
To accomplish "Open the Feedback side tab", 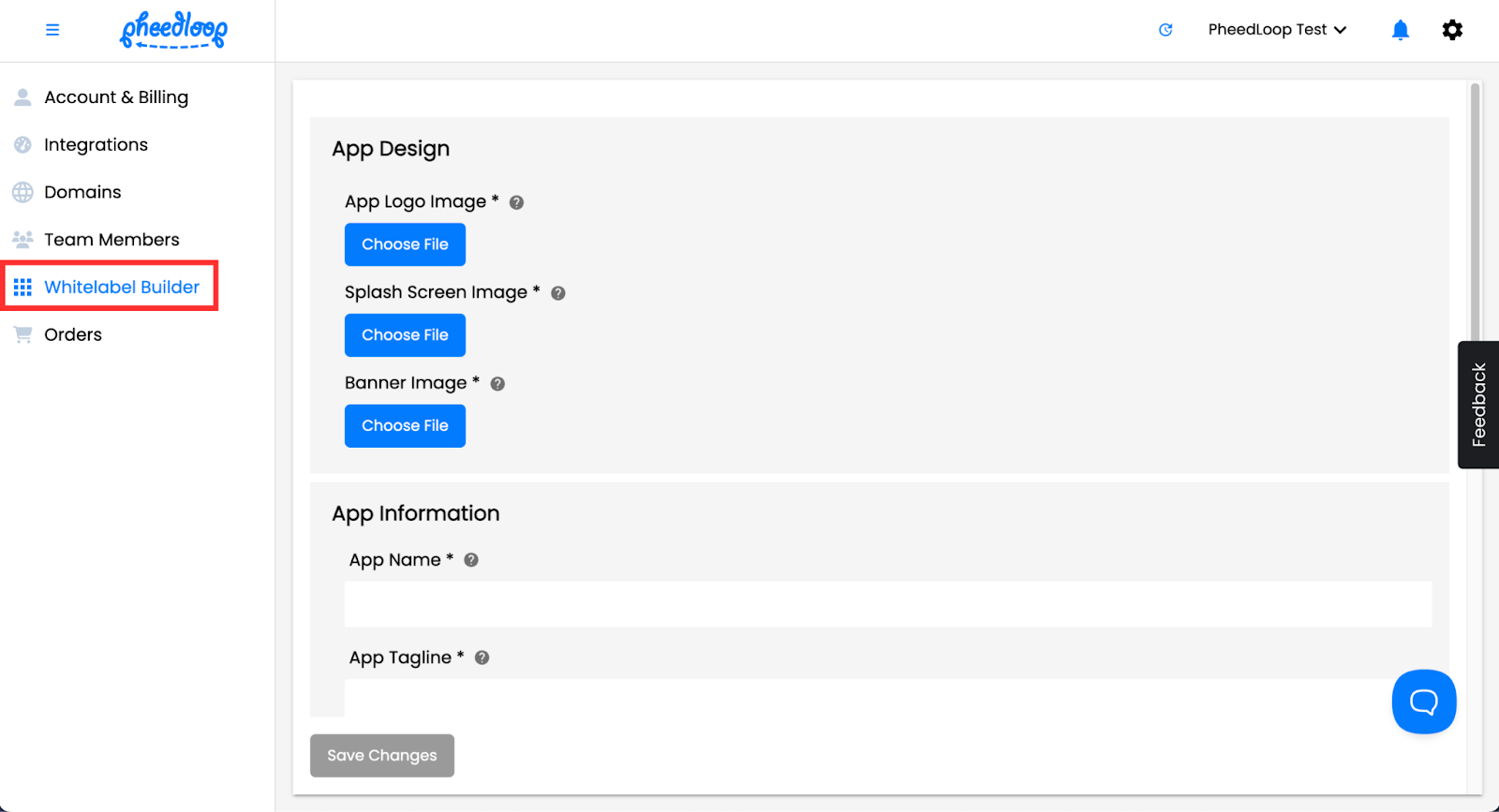I will 1478,405.
